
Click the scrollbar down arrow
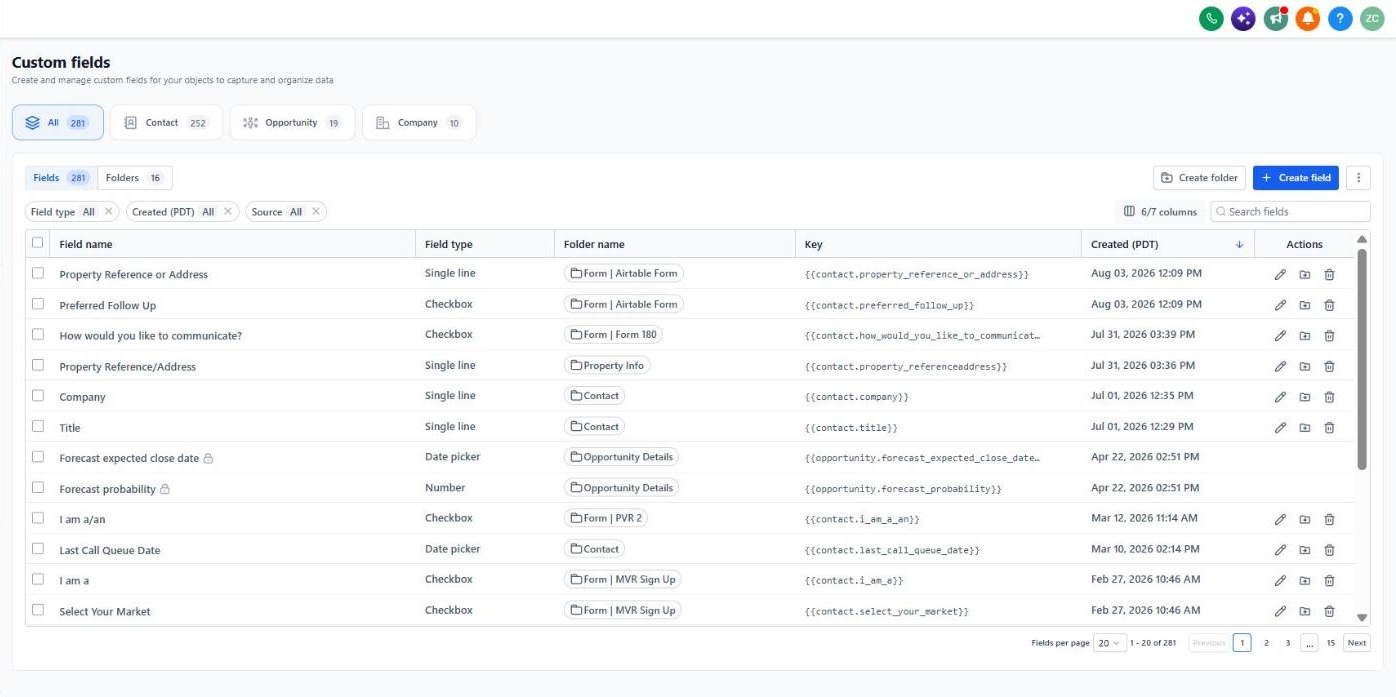coord(1362,618)
